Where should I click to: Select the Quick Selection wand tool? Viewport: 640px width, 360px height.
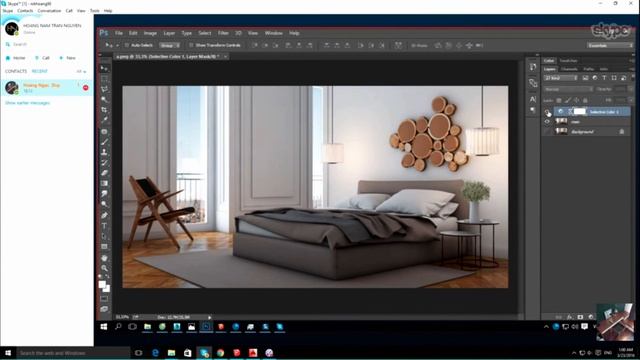coord(104,99)
